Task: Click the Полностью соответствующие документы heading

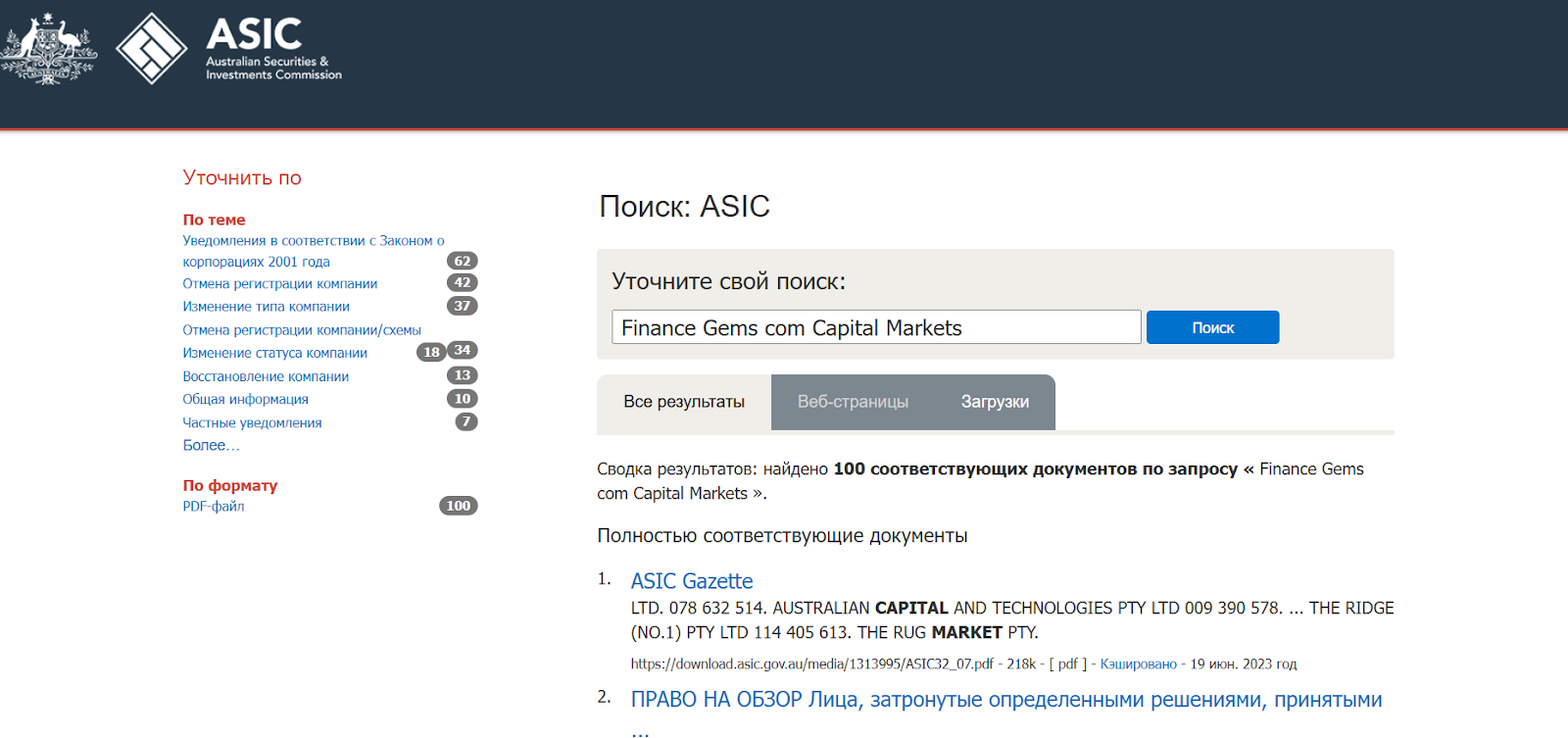Action: [x=782, y=536]
